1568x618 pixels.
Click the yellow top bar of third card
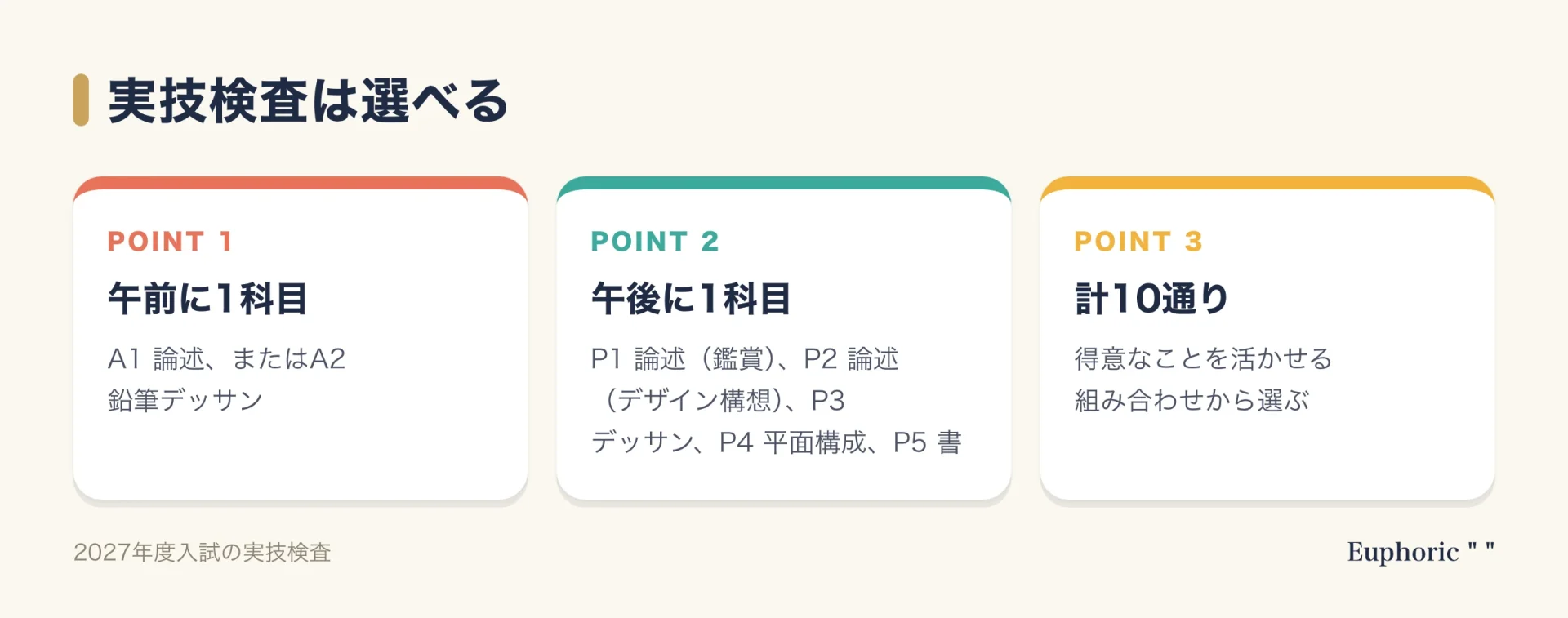point(1267,183)
